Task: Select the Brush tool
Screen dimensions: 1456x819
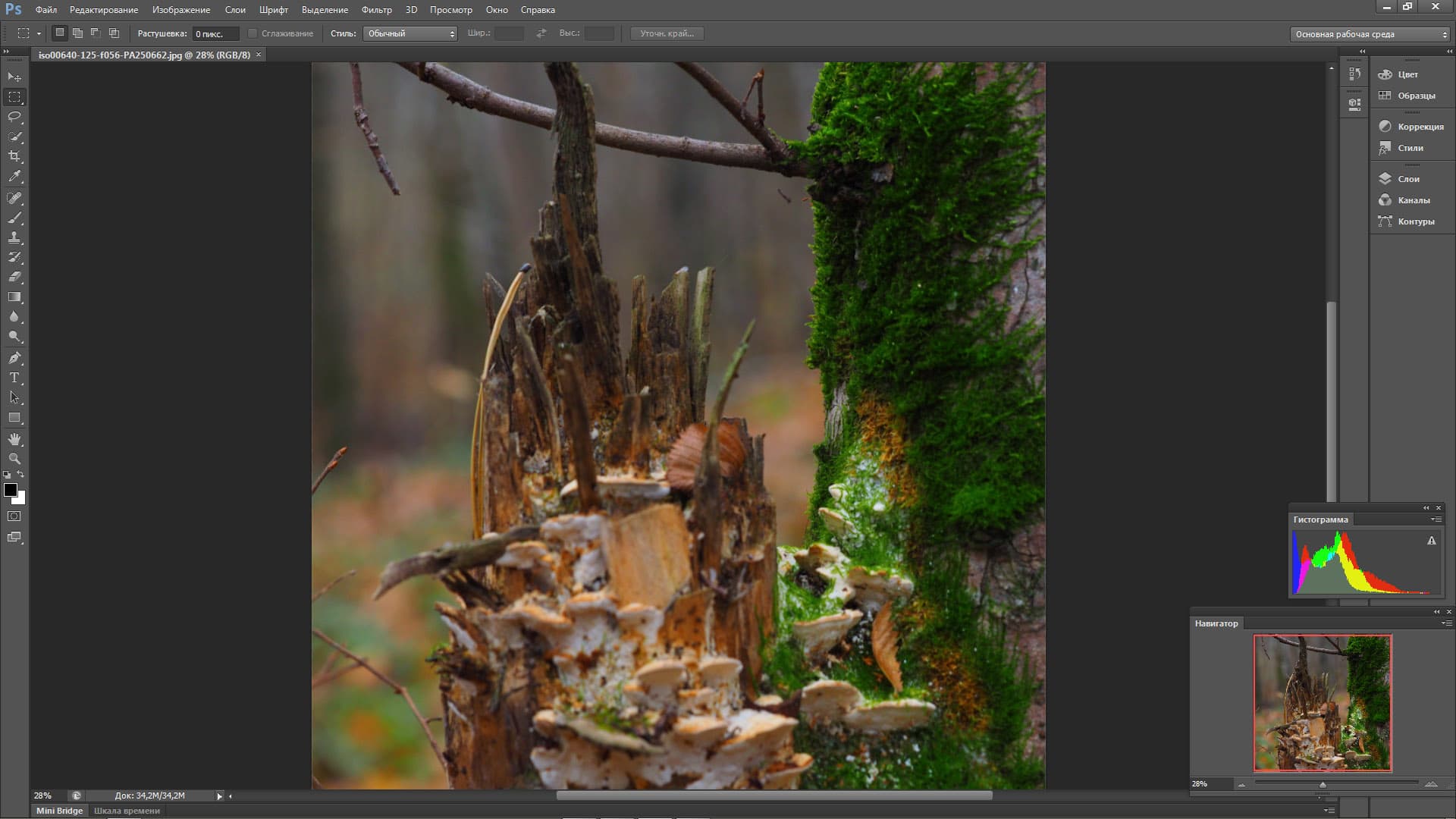Action: coord(14,218)
